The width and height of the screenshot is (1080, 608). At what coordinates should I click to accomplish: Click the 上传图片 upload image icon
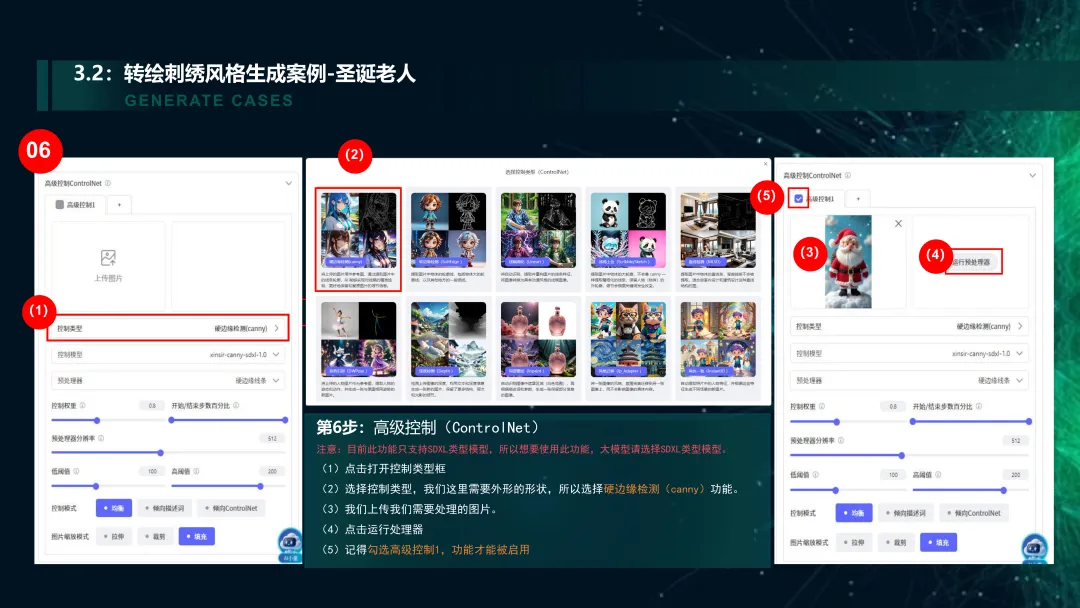click(108, 258)
